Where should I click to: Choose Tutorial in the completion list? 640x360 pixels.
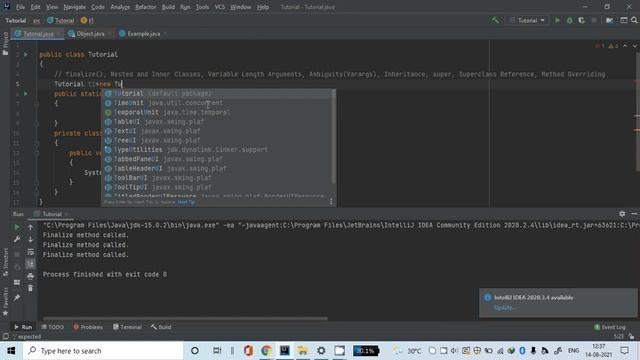pyautogui.click(x=218, y=94)
